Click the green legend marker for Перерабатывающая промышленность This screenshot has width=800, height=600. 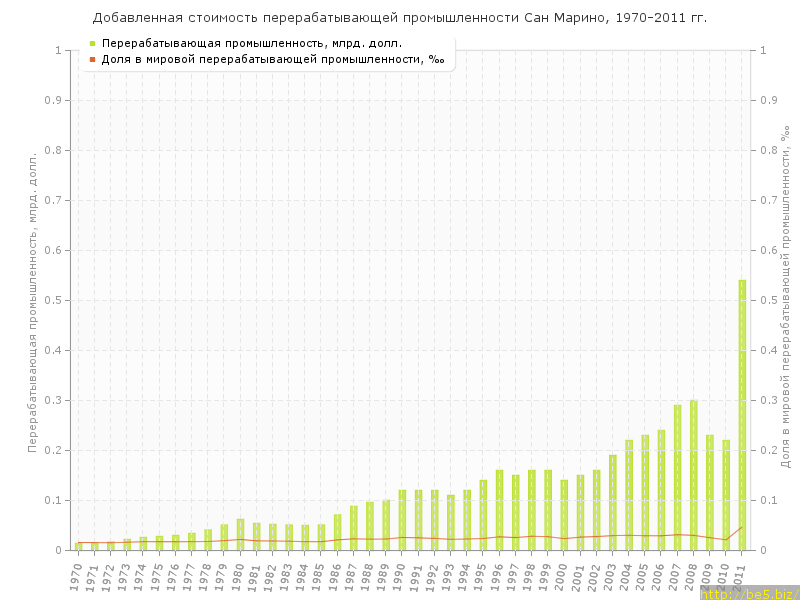(92, 43)
